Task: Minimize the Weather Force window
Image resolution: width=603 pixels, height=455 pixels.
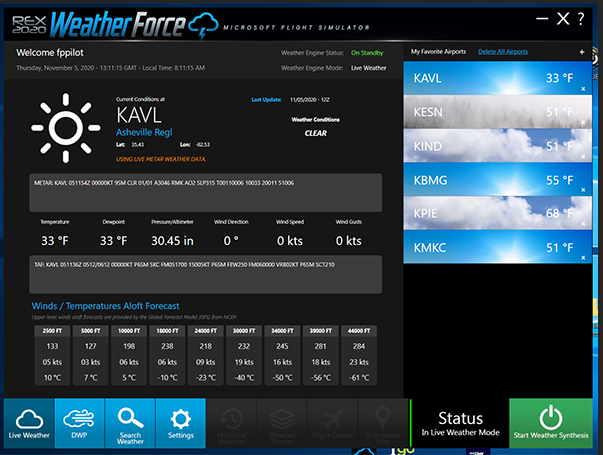Action: [x=542, y=18]
